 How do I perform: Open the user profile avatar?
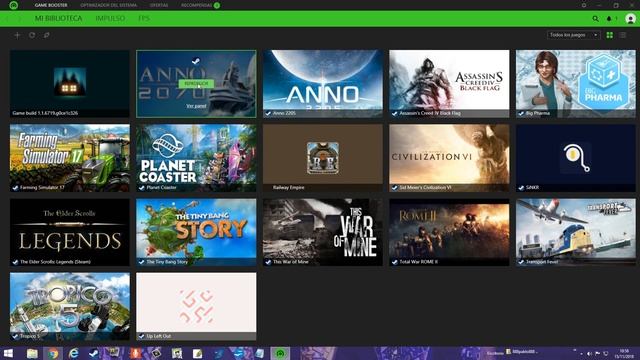[x=630, y=19]
